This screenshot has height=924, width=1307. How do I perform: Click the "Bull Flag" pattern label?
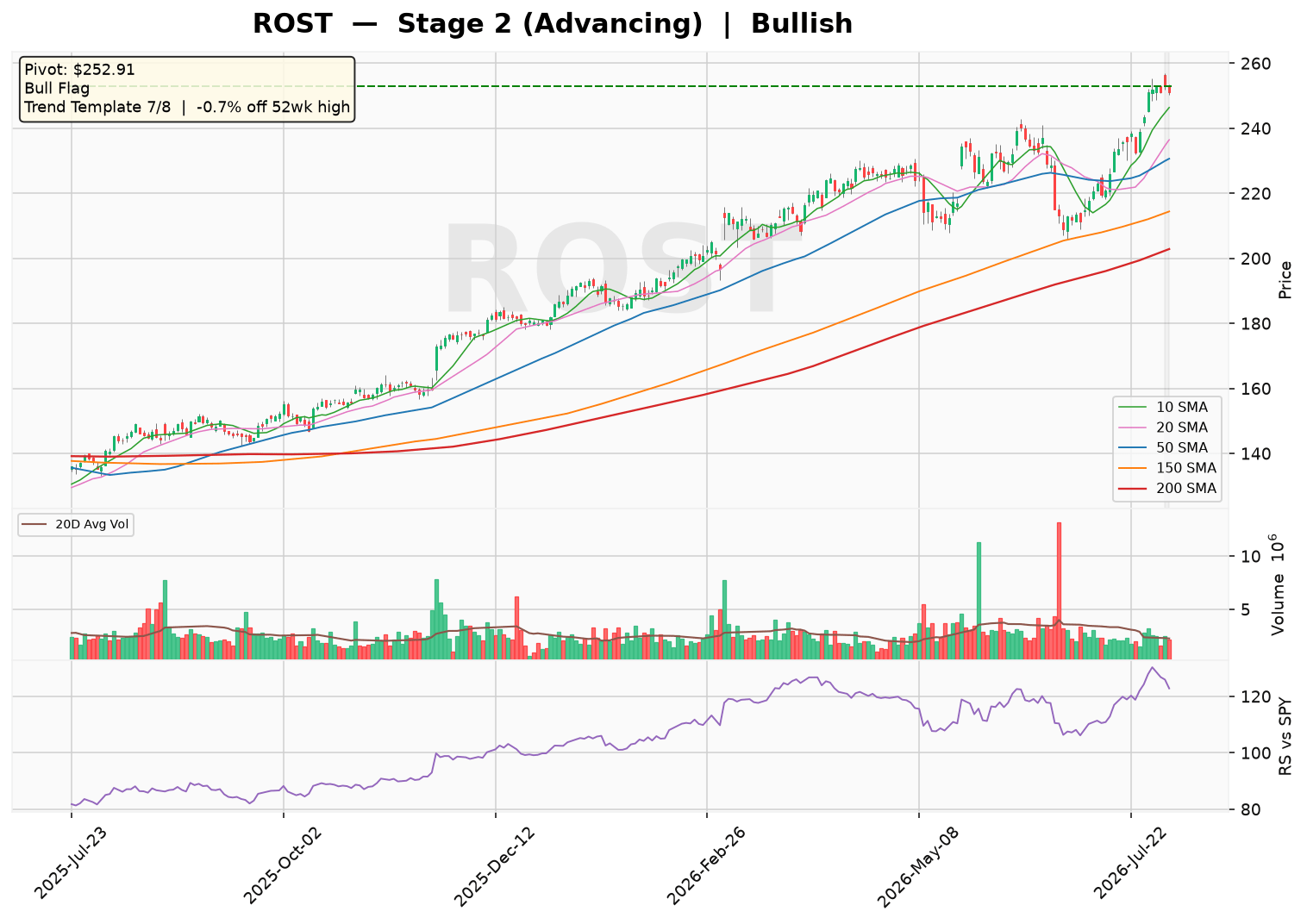57,89
